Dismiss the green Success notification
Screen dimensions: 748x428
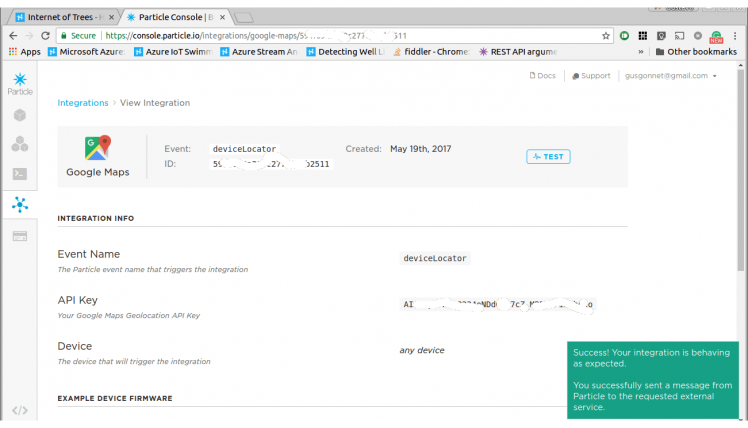point(653,380)
